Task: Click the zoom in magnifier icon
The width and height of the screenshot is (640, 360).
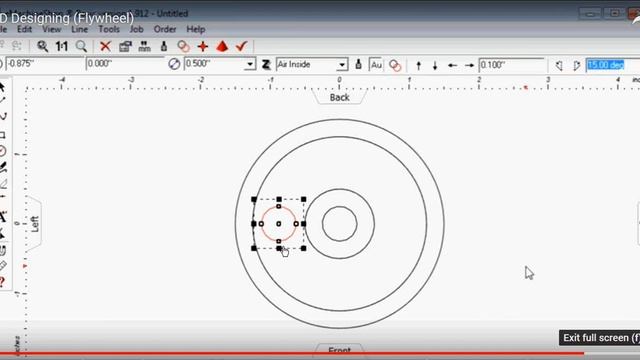Action: tap(42, 46)
